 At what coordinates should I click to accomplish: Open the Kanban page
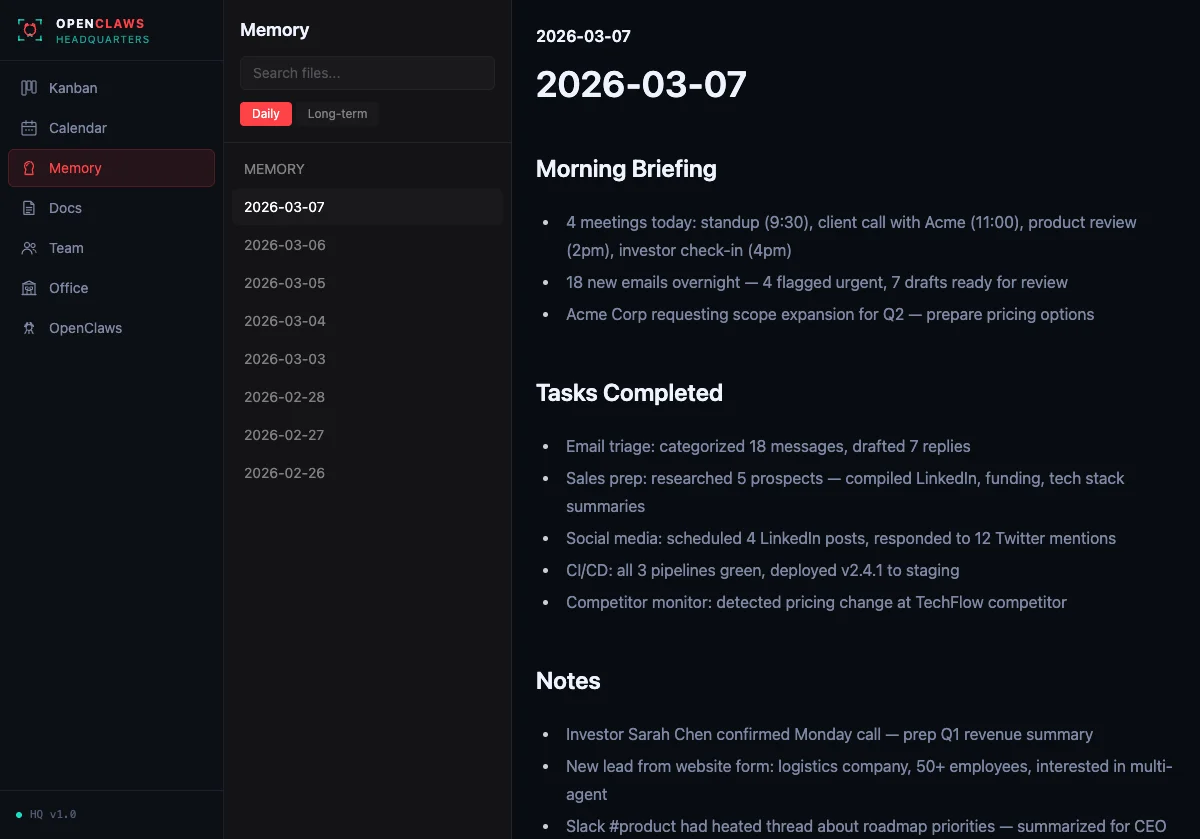click(x=111, y=88)
